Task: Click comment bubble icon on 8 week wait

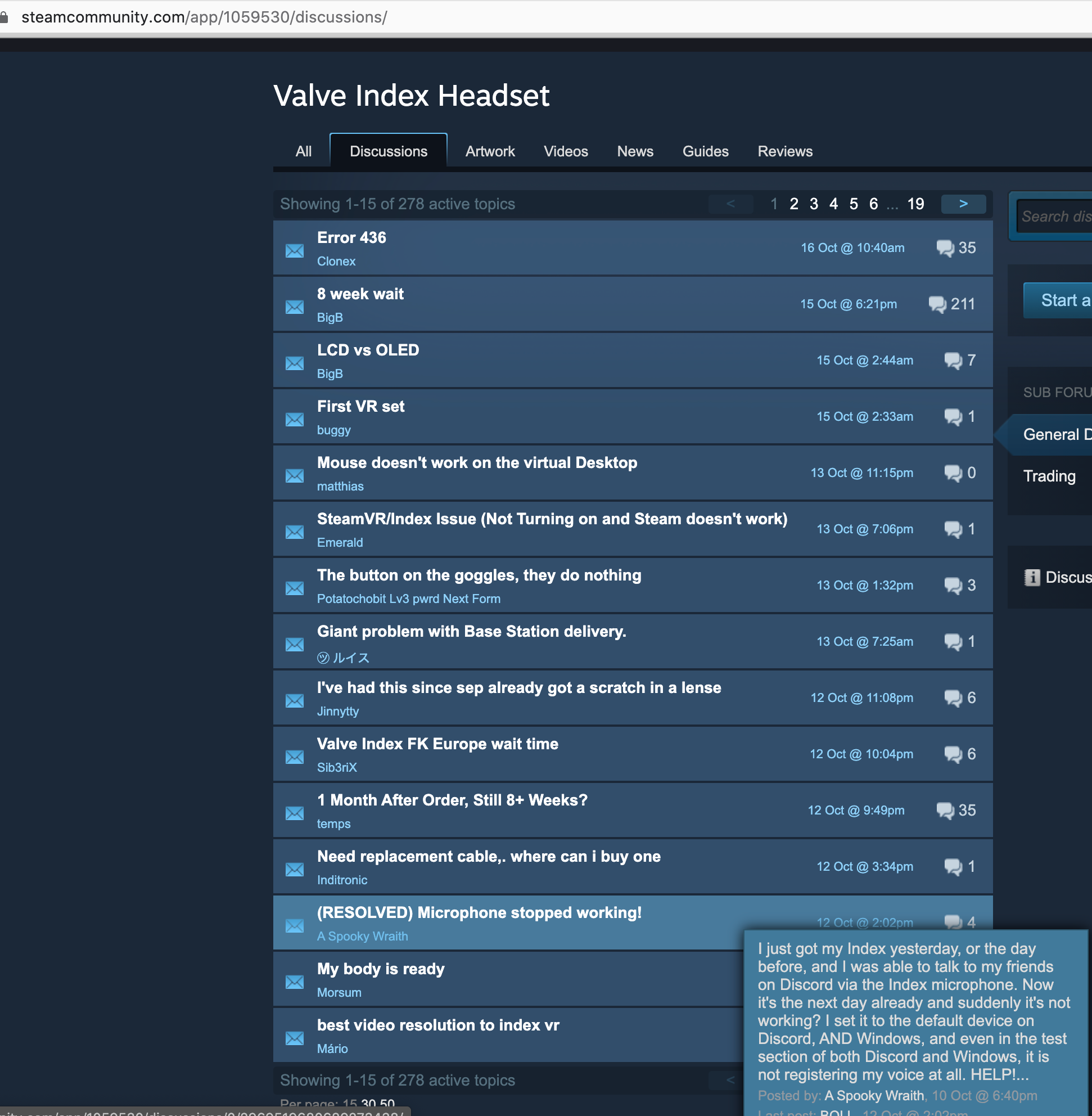Action: click(937, 304)
